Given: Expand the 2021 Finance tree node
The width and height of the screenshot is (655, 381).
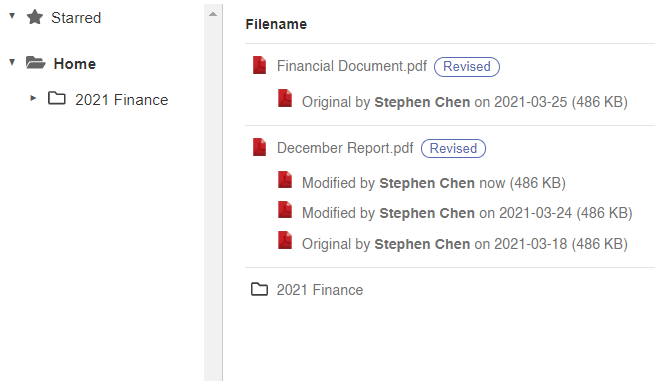Looking at the screenshot, I should 33,99.
